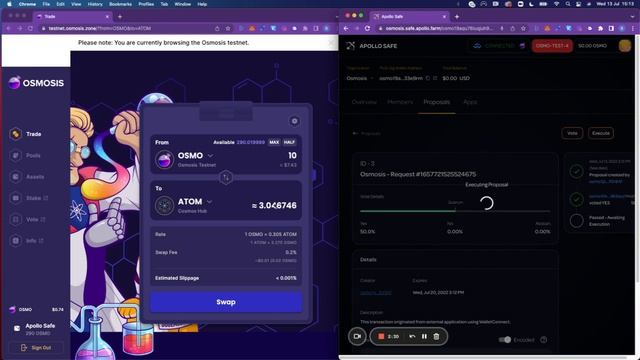Click the Apple menu icon
The width and height of the screenshot is (640, 360).
9,4
